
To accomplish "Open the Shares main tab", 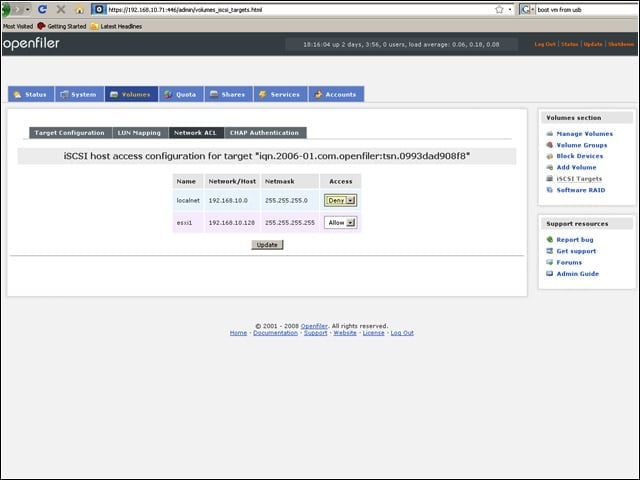I will pos(228,94).
